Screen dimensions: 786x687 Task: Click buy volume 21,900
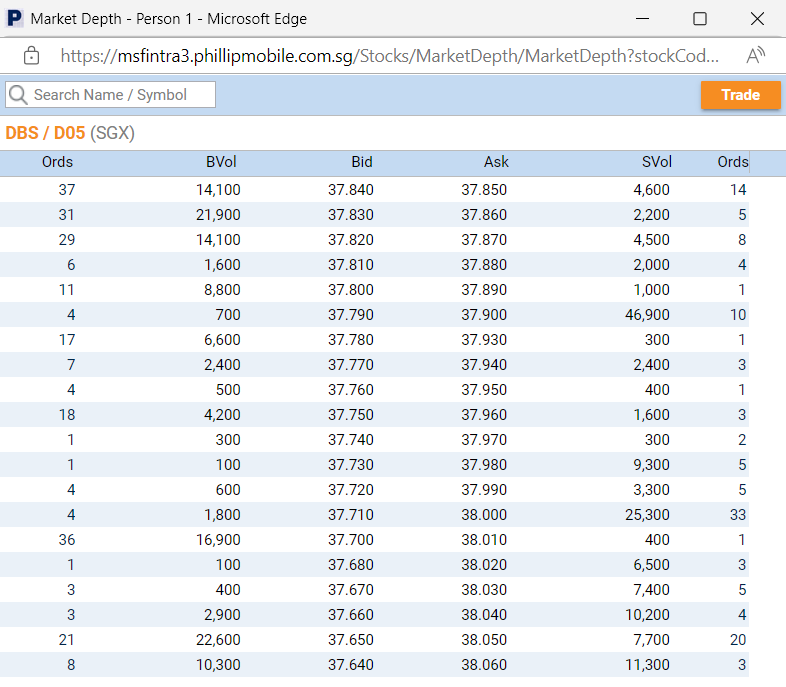pos(218,215)
